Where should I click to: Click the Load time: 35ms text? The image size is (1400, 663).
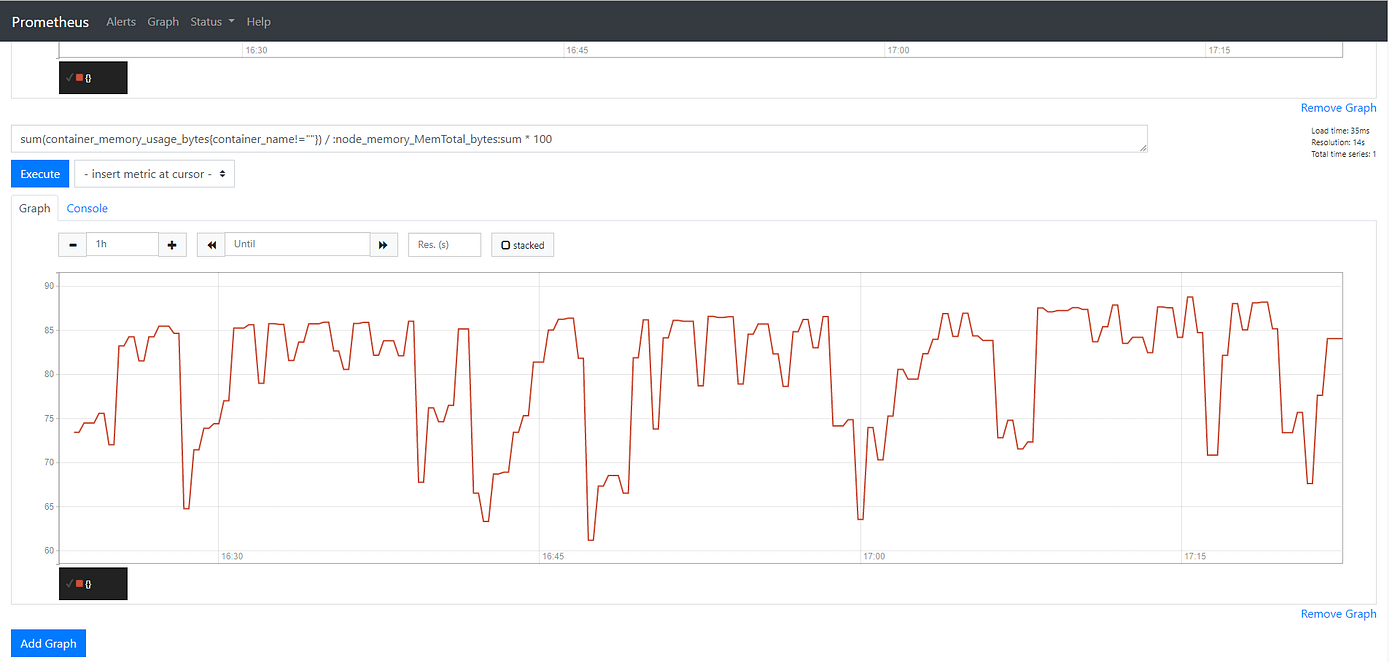1340,131
